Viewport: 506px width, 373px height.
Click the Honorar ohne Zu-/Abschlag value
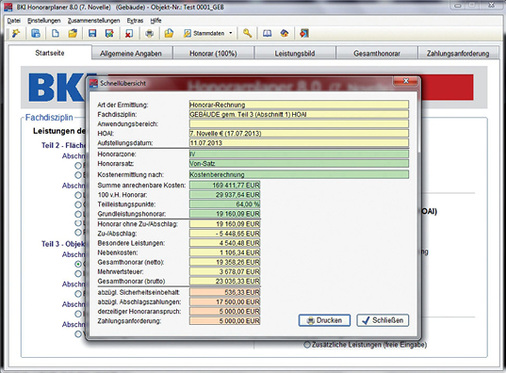click(x=225, y=224)
